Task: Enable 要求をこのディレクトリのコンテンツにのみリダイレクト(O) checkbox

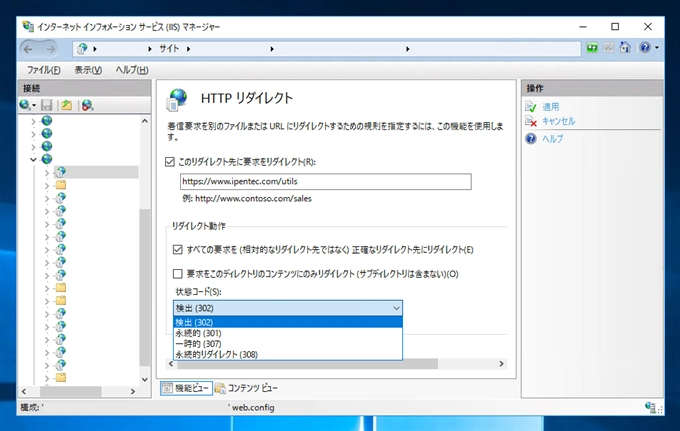Action: tap(177, 274)
